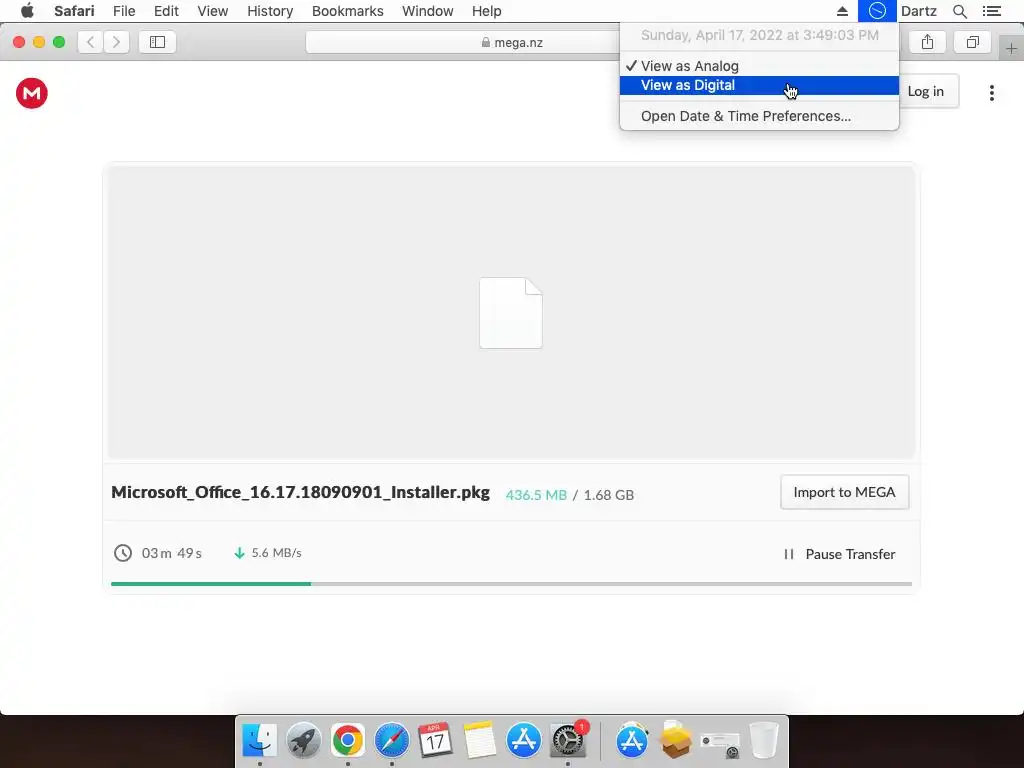Click the Log in button
Image resolution: width=1024 pixels, height=768 pixels.
click(x=927, y=91)
